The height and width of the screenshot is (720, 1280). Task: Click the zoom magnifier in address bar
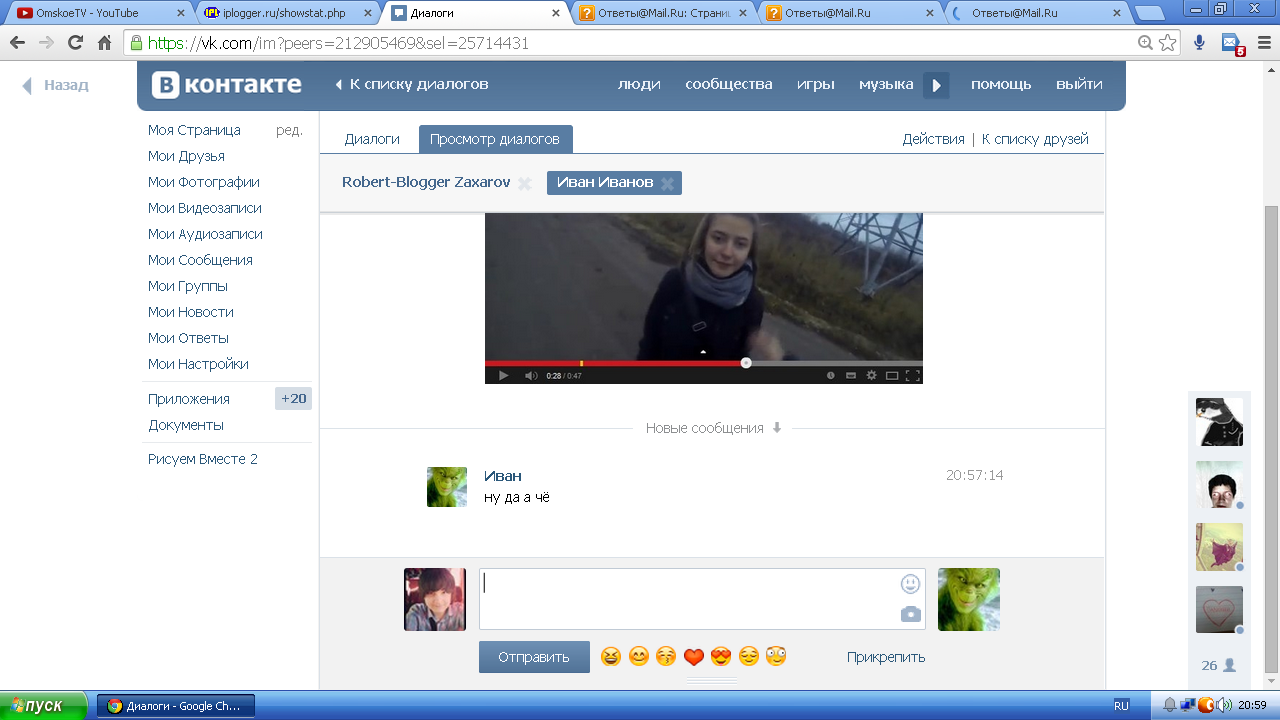(1146, 43)
